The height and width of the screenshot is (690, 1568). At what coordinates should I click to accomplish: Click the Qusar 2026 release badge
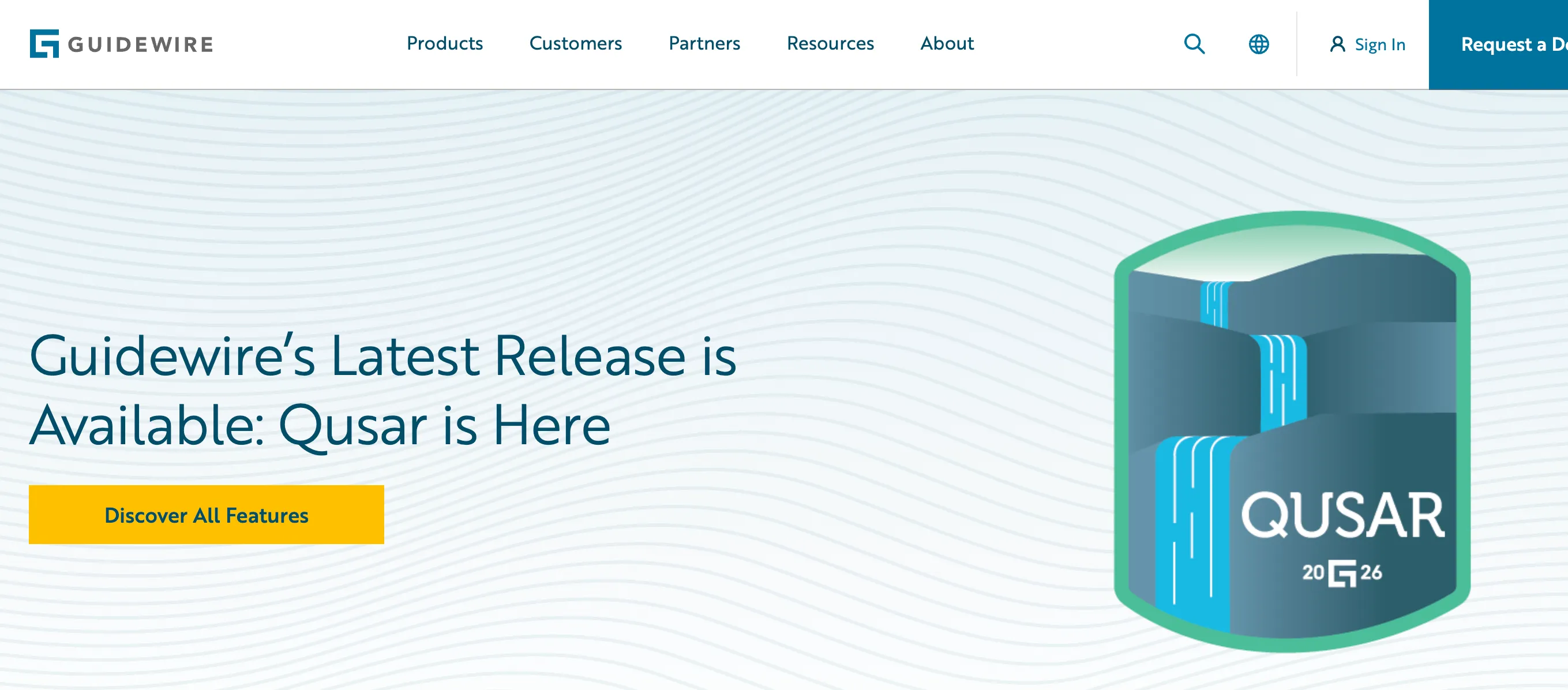pyautogui.click(x=1292, y=432)
